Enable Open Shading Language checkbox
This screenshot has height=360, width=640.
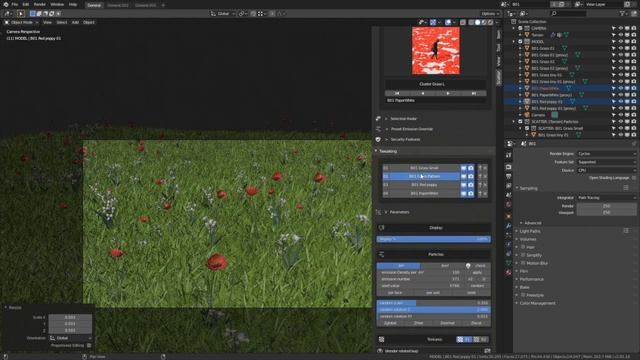[x=634, y=178]
